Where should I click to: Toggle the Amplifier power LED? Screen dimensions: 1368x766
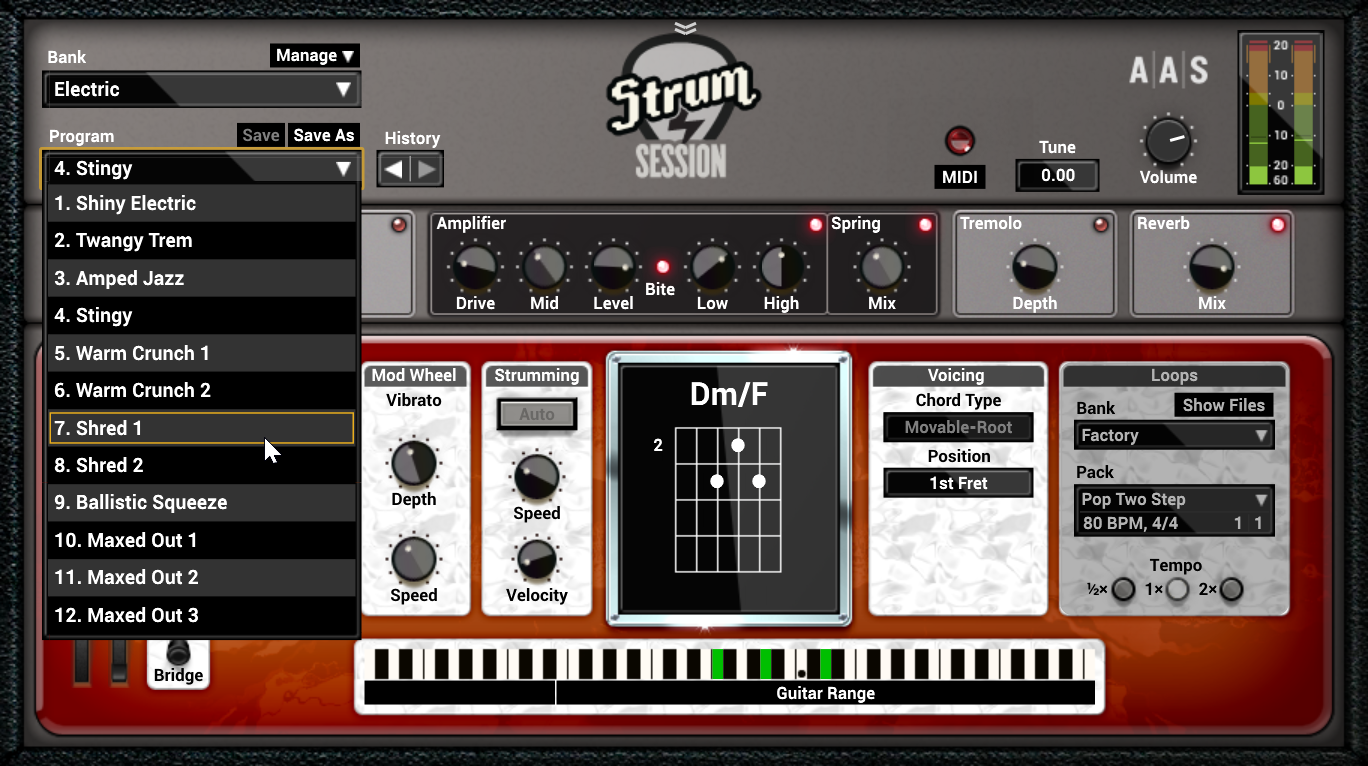(x=816, y=225)
